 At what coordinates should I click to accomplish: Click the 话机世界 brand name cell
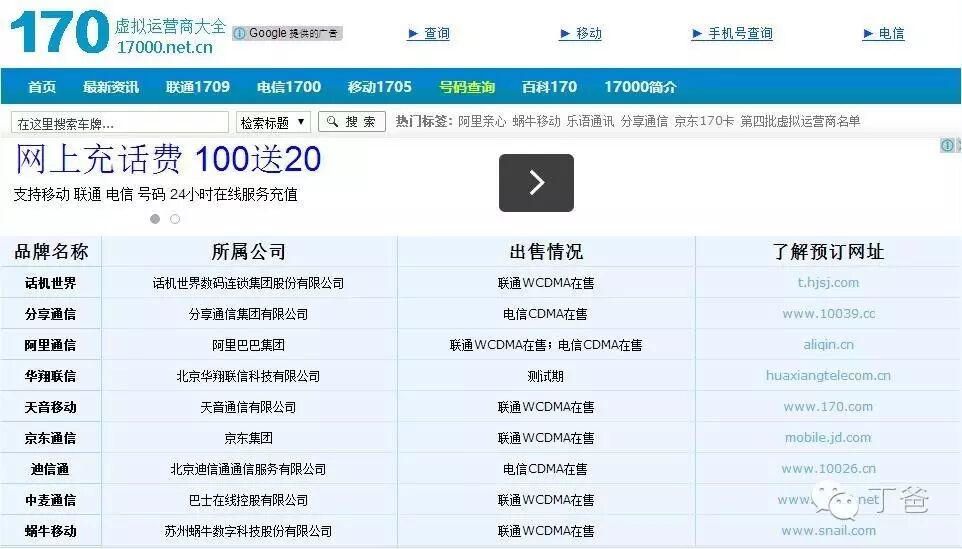50,283
